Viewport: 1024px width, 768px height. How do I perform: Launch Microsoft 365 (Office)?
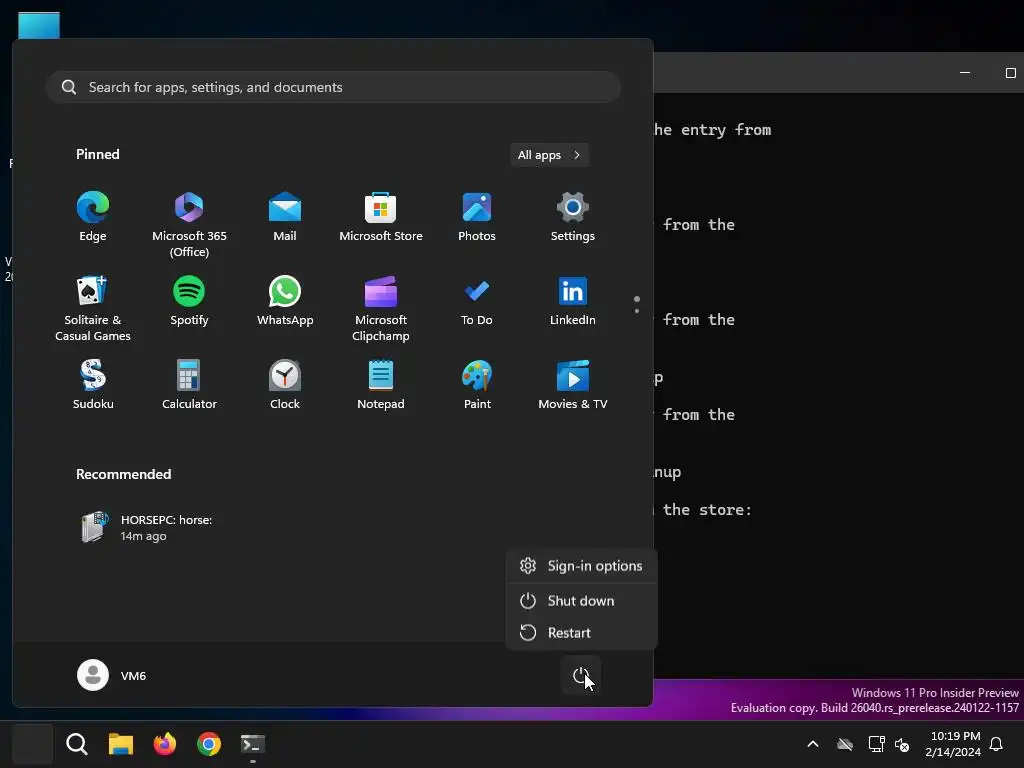189,224
